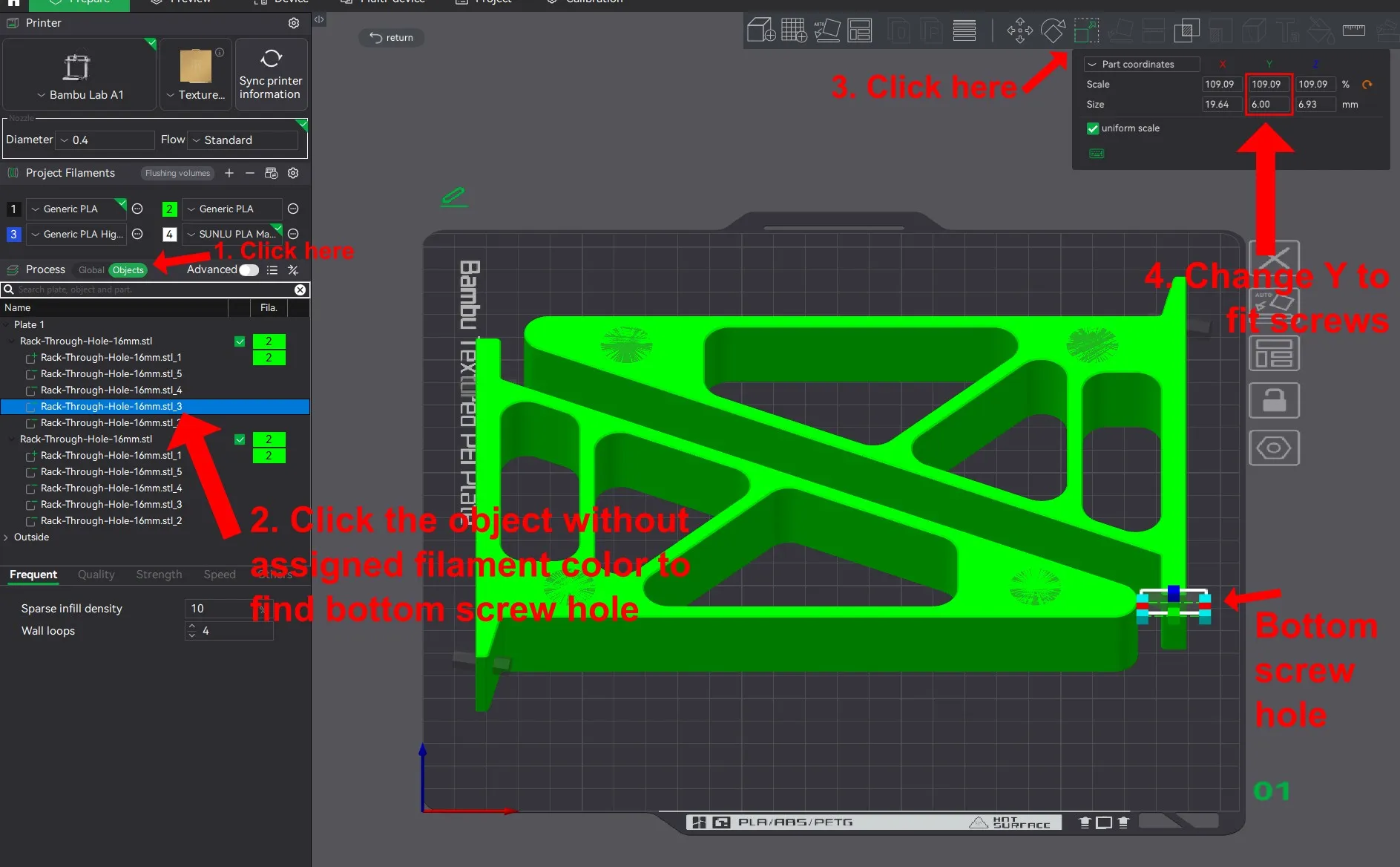
Task: Click filament 3 blue color swatch
Action: 13,235
